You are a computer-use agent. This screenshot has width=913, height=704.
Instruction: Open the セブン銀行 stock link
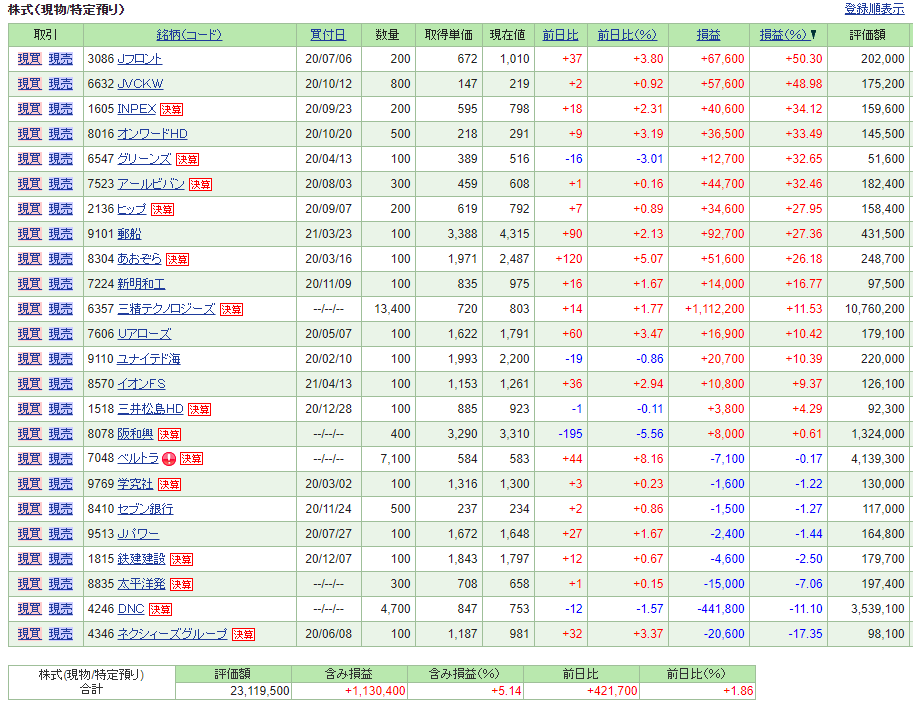(146, 510)
